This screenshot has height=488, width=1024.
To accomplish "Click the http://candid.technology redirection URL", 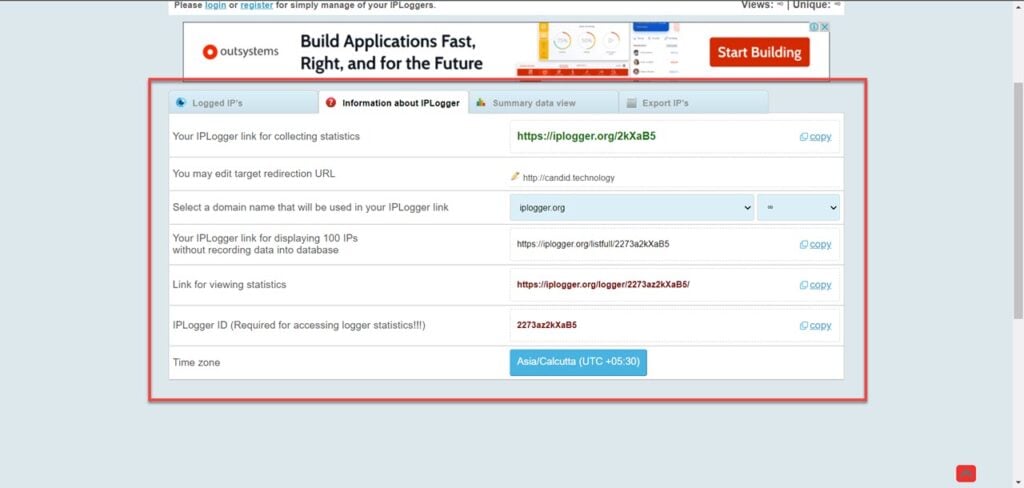I will [x=568, y=178].
